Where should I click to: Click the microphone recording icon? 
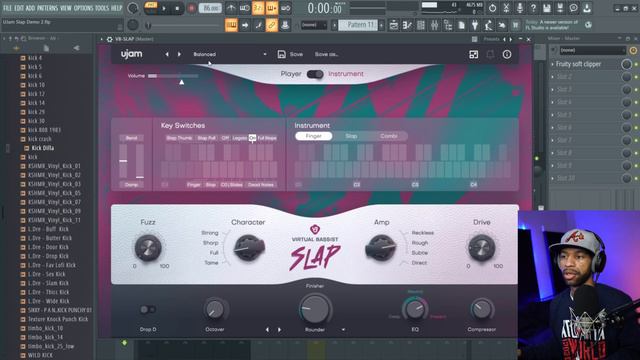coord(520,8)
